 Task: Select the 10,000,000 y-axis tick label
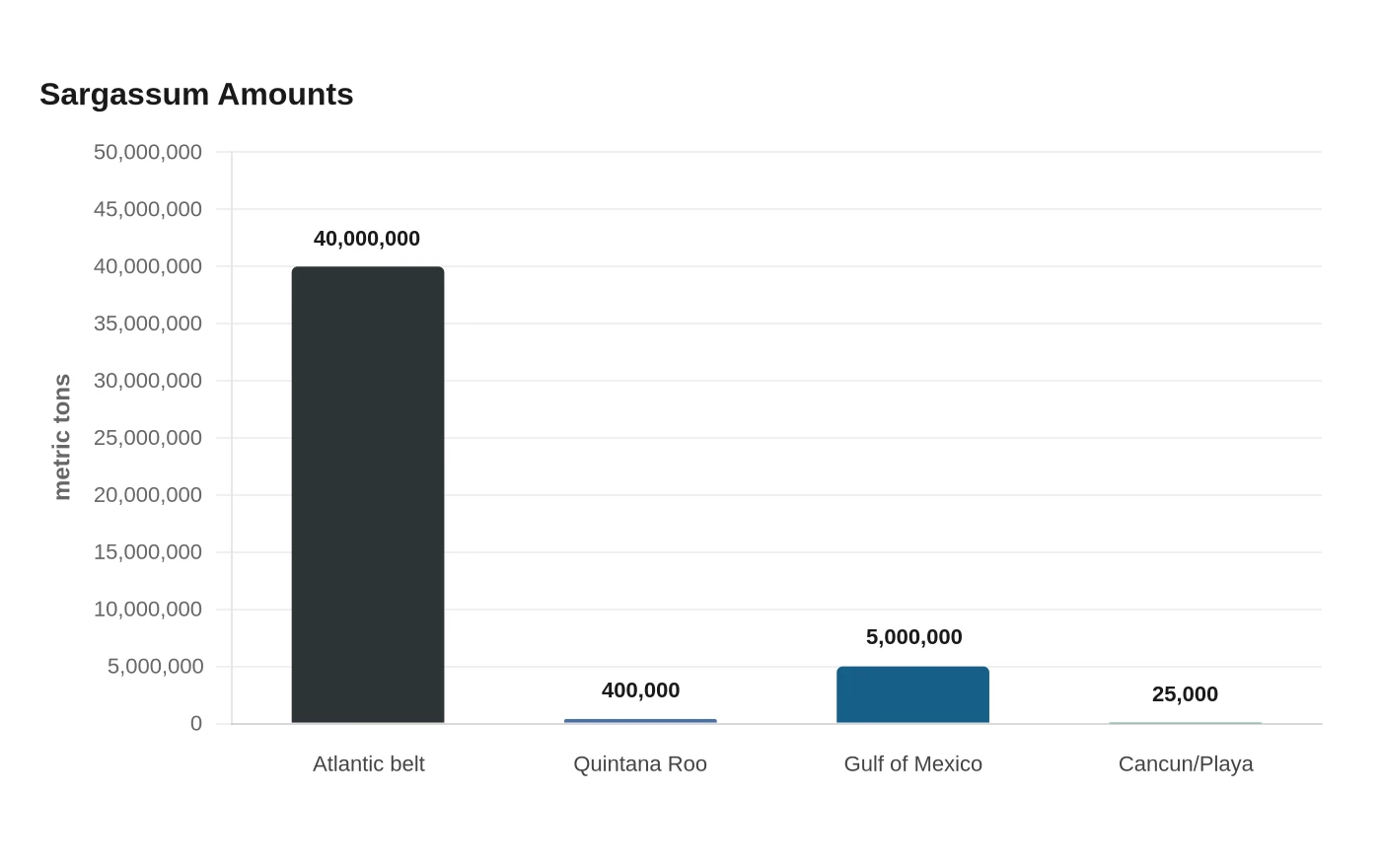[x=148, y=610]
